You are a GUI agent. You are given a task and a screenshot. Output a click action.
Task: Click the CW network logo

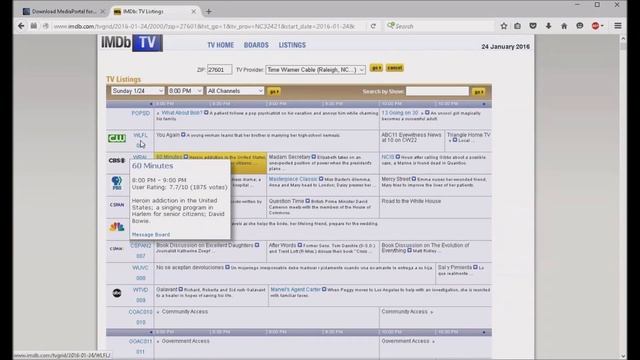click(117, 138)
